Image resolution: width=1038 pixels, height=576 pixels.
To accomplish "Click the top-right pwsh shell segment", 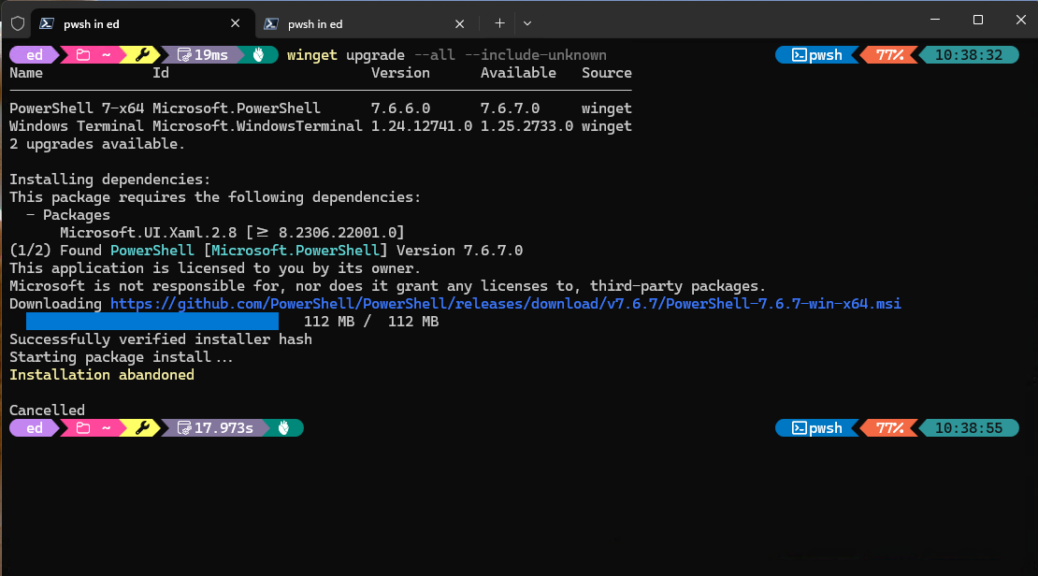I will [x=817, y=55].
